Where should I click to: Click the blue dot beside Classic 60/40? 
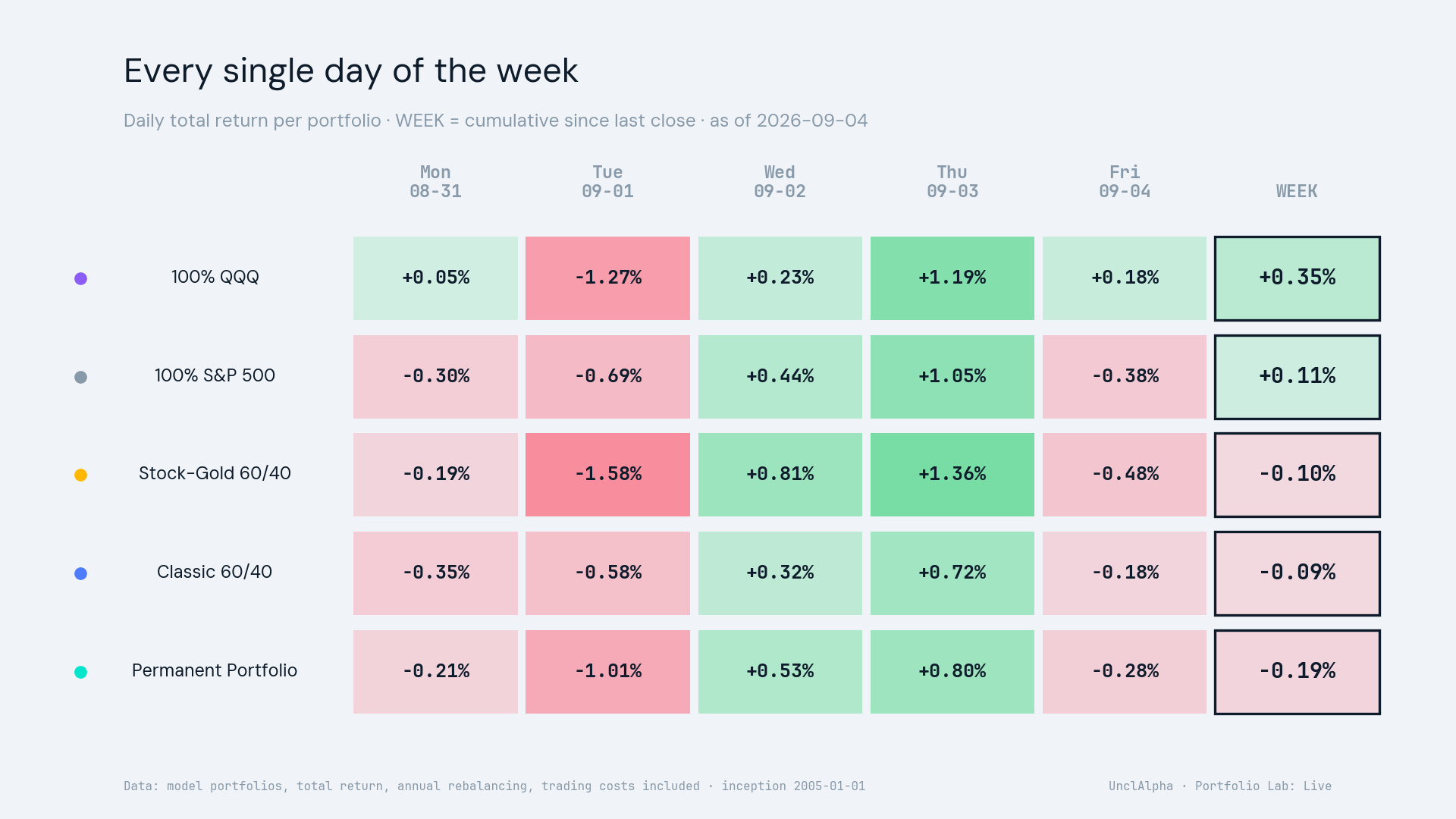[x=80, y=573]
